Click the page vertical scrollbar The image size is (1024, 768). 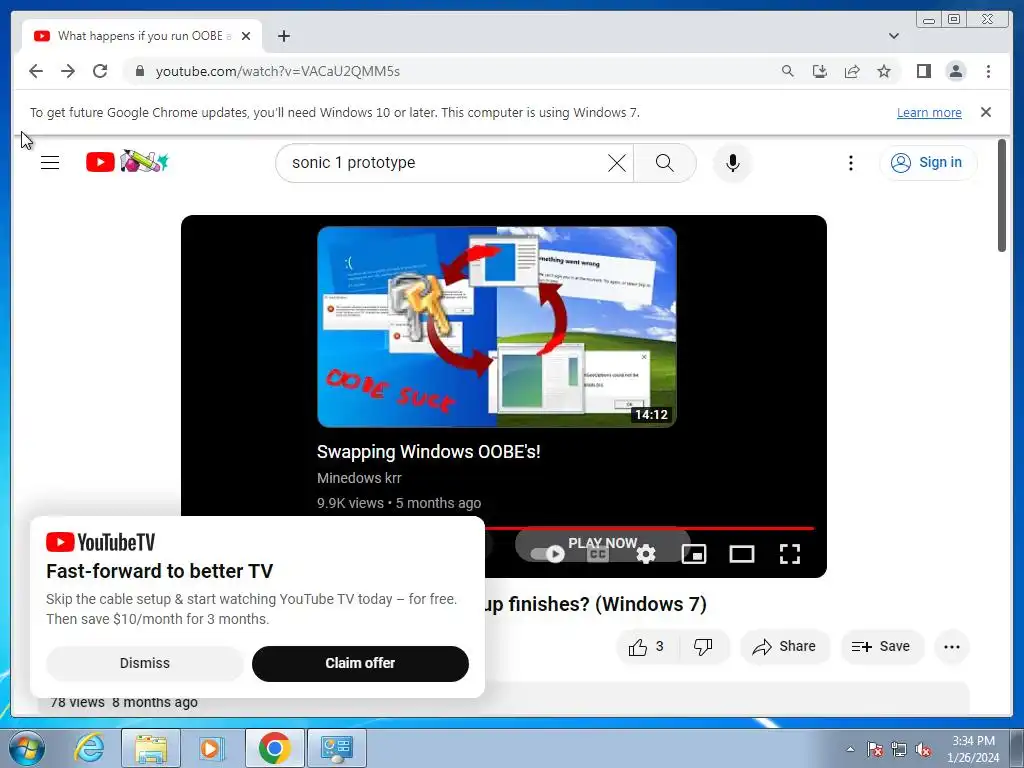pos(1002,196)
